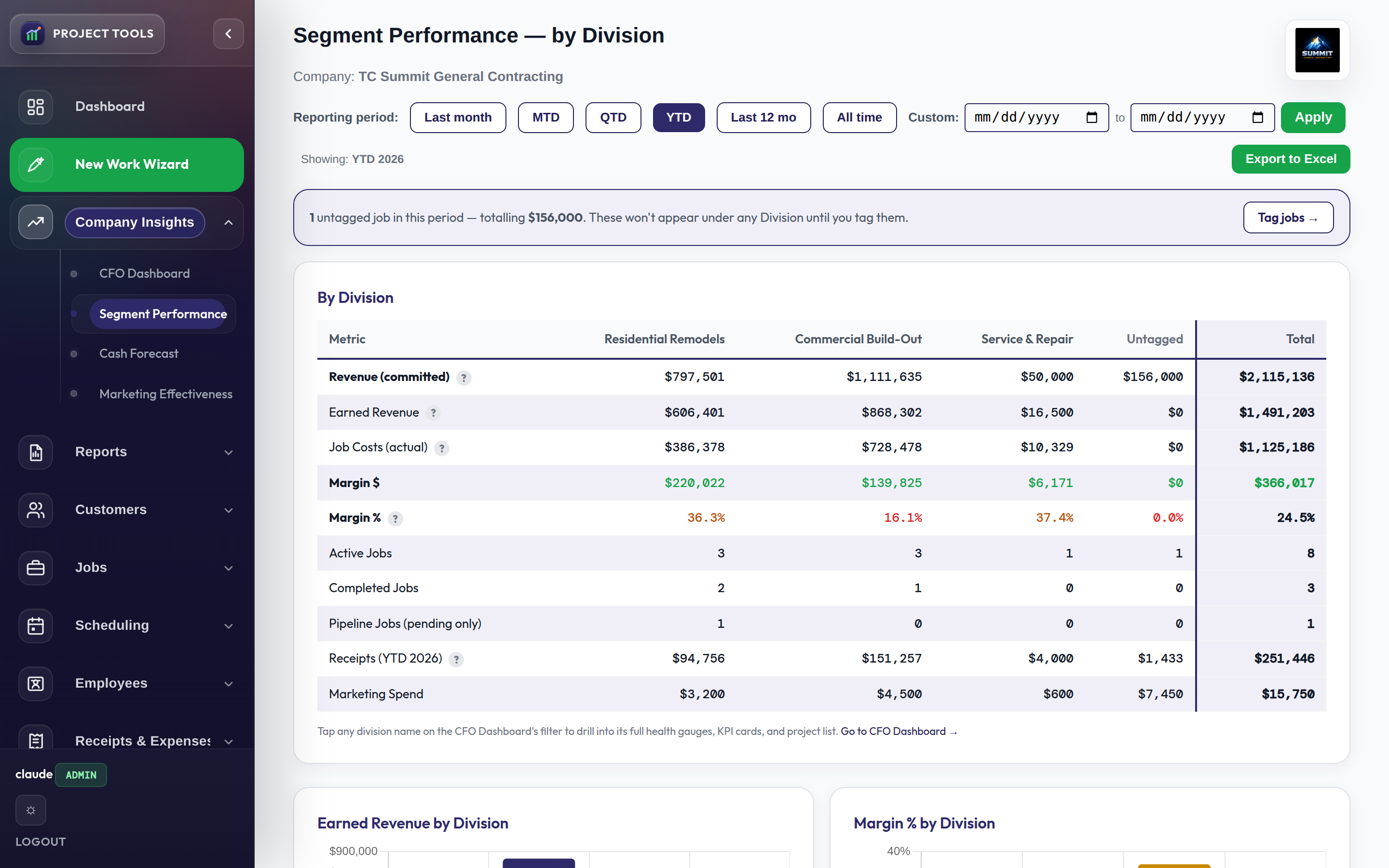Expand the Employees menu chevron

pyautogui.click(x=229, y=684)
